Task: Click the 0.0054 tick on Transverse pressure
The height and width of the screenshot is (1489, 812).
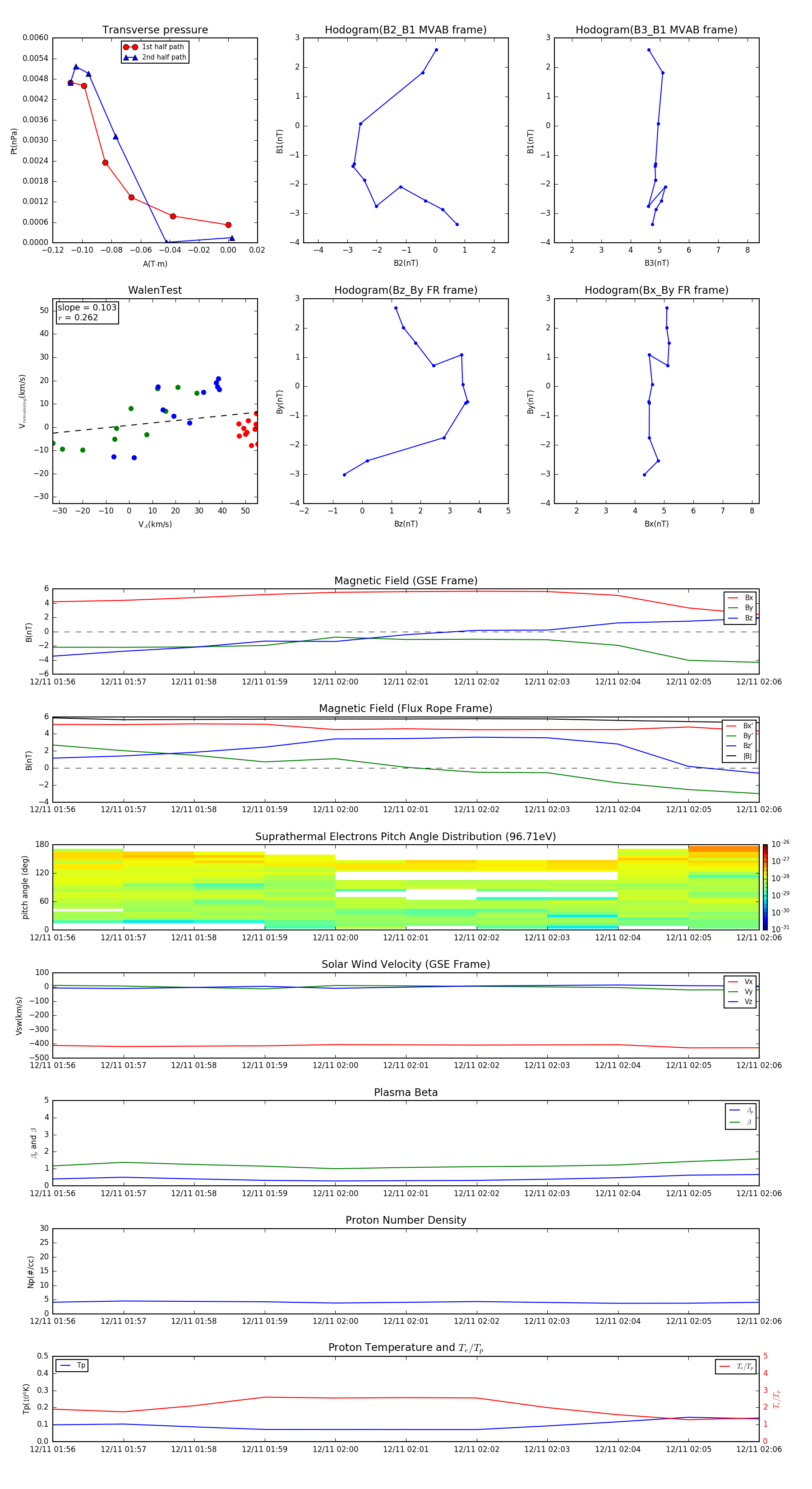Action: tap(35, 58)
